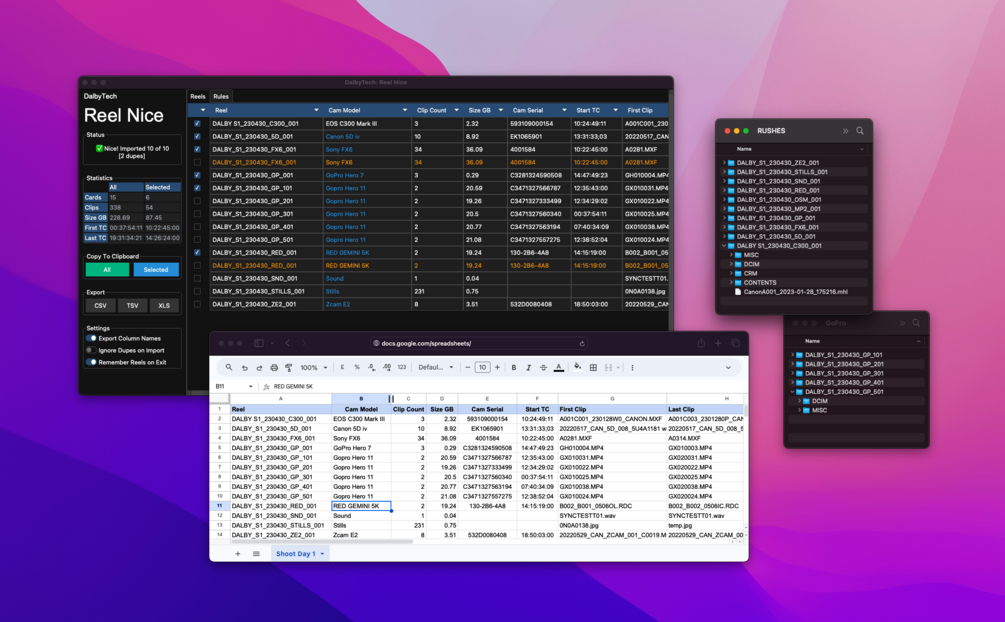
Task: Open a new Safari tab with plus
Action: click(718, 343)
